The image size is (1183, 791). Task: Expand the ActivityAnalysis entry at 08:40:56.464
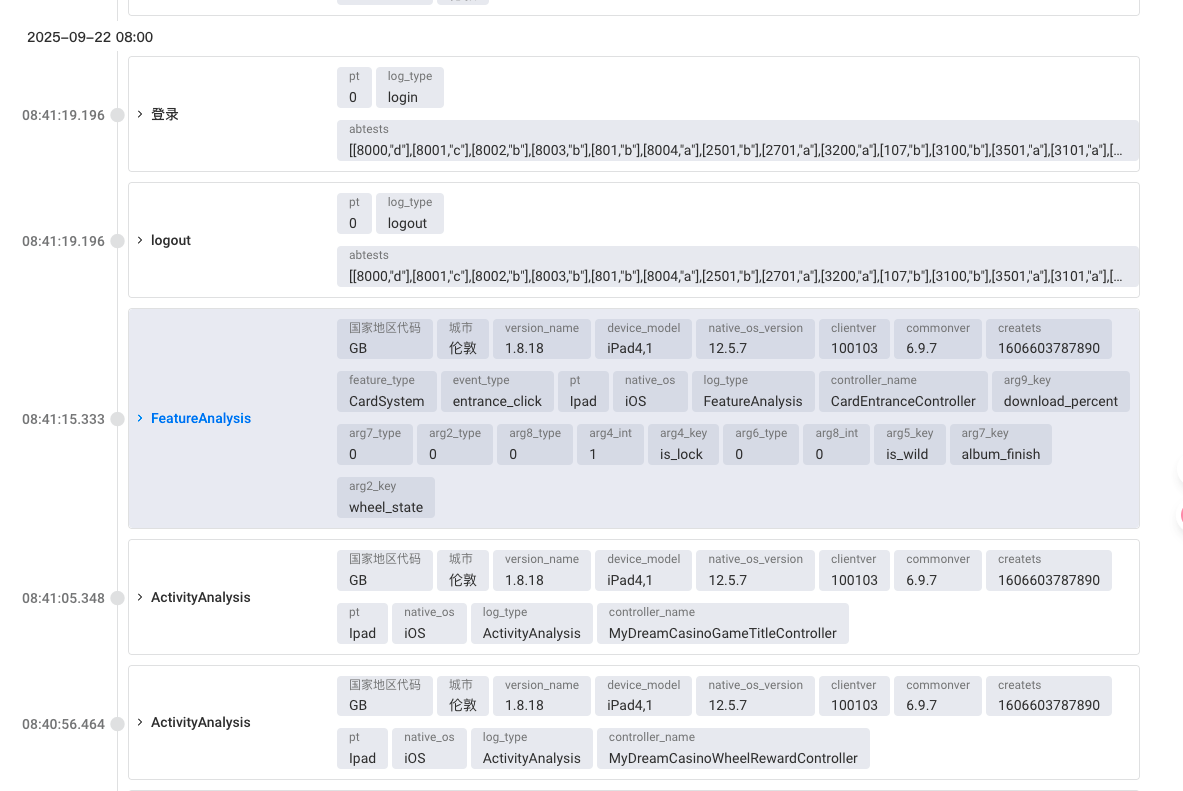tap(140, 723)
